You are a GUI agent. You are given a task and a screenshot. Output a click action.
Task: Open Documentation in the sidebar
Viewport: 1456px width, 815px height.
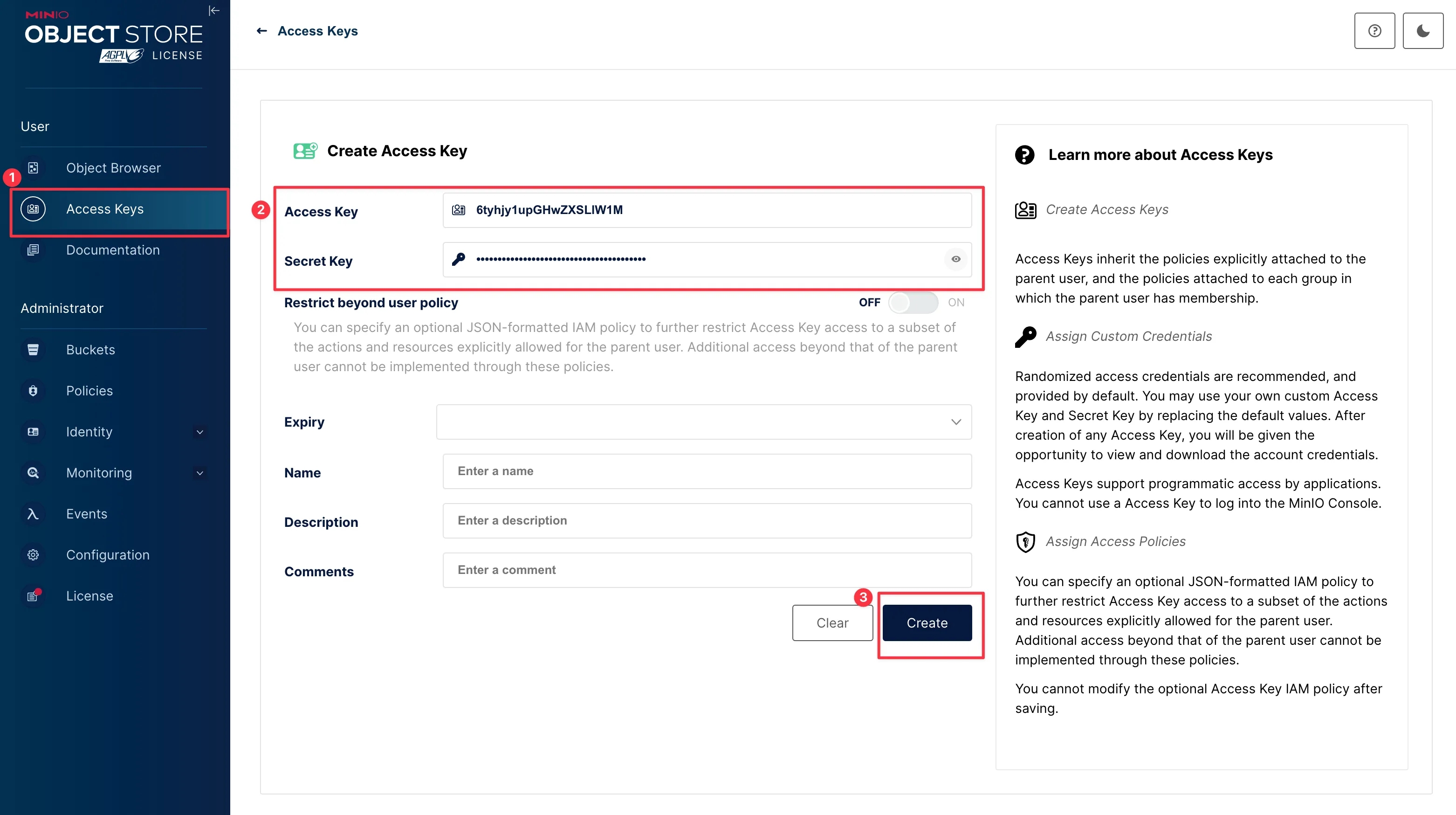pyautogui.click(x=112, y=250)
